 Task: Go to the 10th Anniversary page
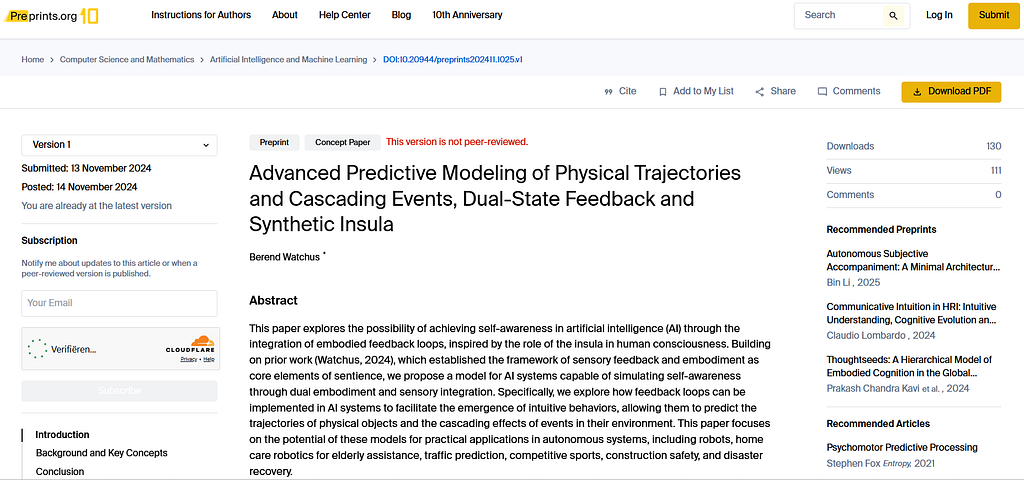click(x=467, y=15)
